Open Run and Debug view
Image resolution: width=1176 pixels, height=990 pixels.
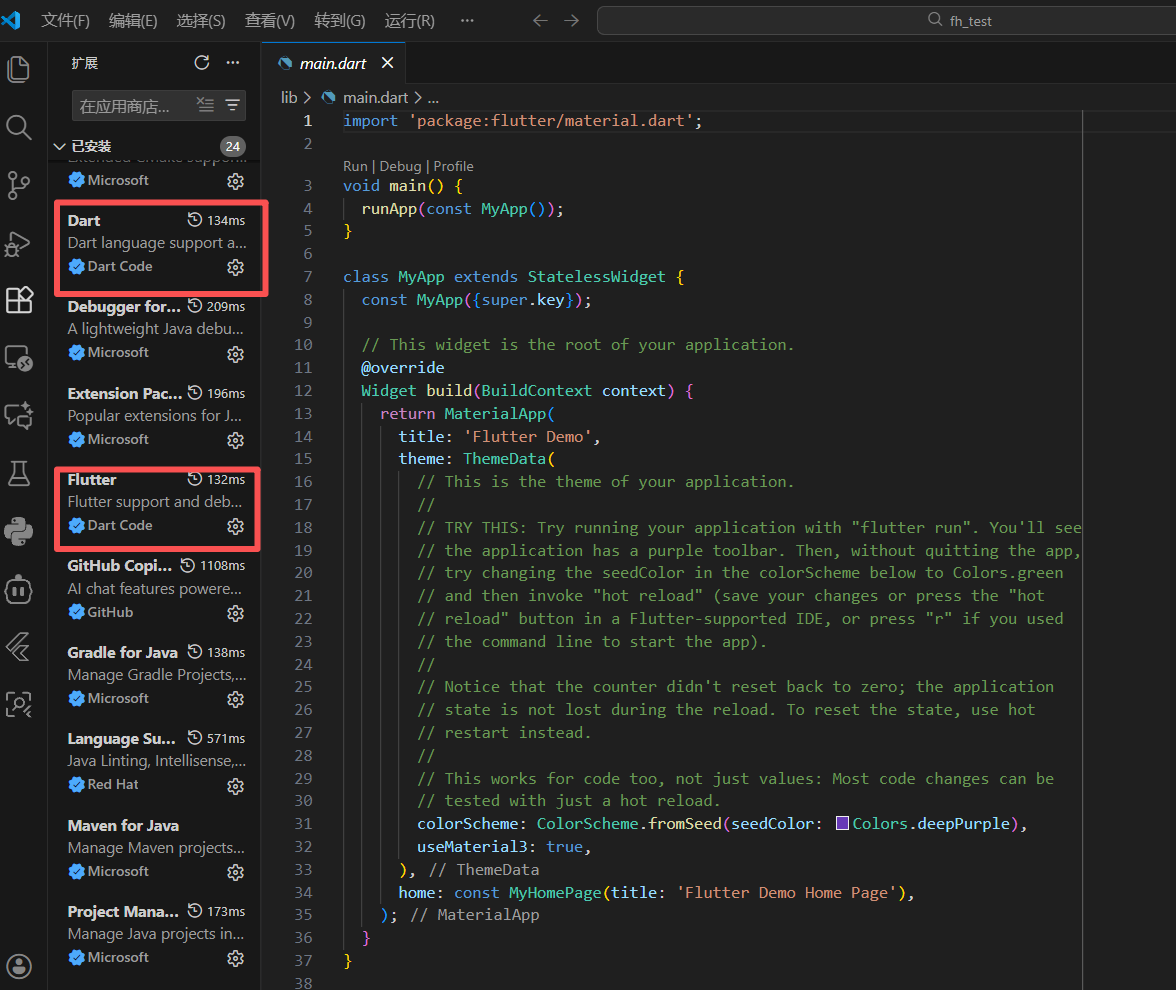(x=19, y=243)
